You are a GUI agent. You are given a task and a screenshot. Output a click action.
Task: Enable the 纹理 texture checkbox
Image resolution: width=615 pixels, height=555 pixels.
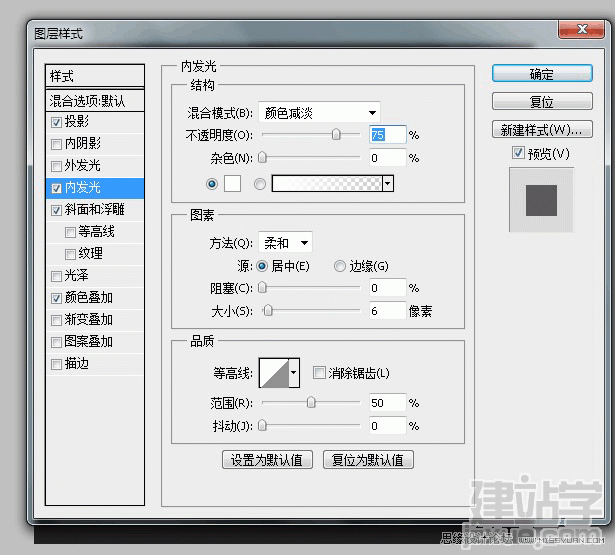70,254
